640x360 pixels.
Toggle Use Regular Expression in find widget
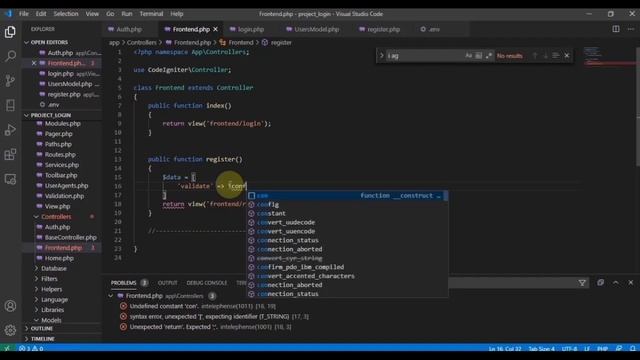[x=488, y=56]
